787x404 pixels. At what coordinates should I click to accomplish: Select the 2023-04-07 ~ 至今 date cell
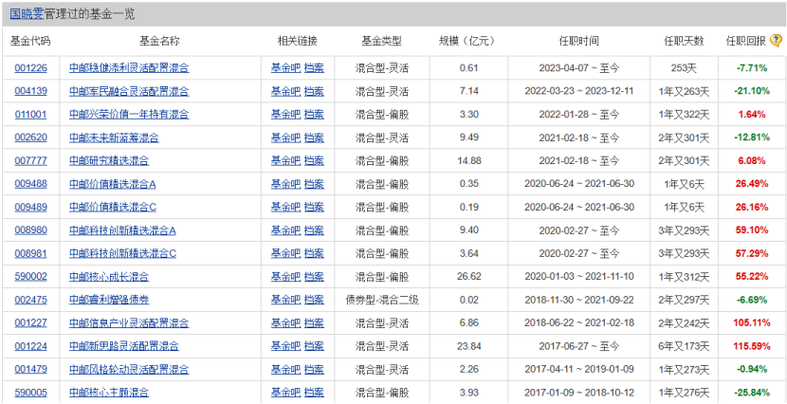point(579,68)
